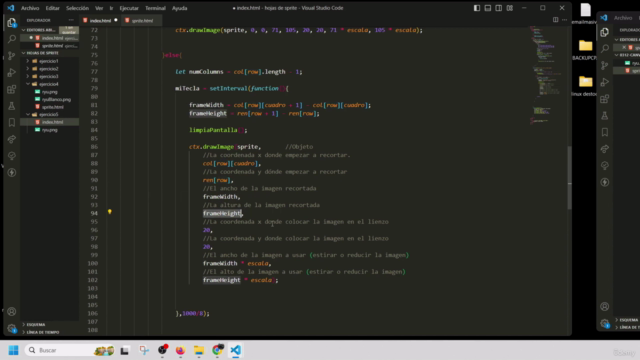Click the split editor icon in the tab bar

(x=555, y=20)
